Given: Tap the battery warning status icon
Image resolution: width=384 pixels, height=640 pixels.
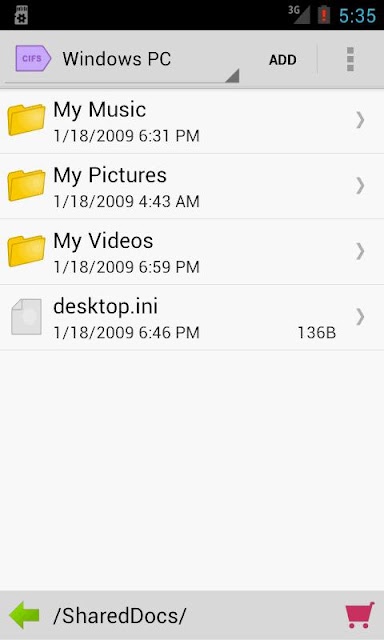Looking at the screenshot, I should 324,15.
